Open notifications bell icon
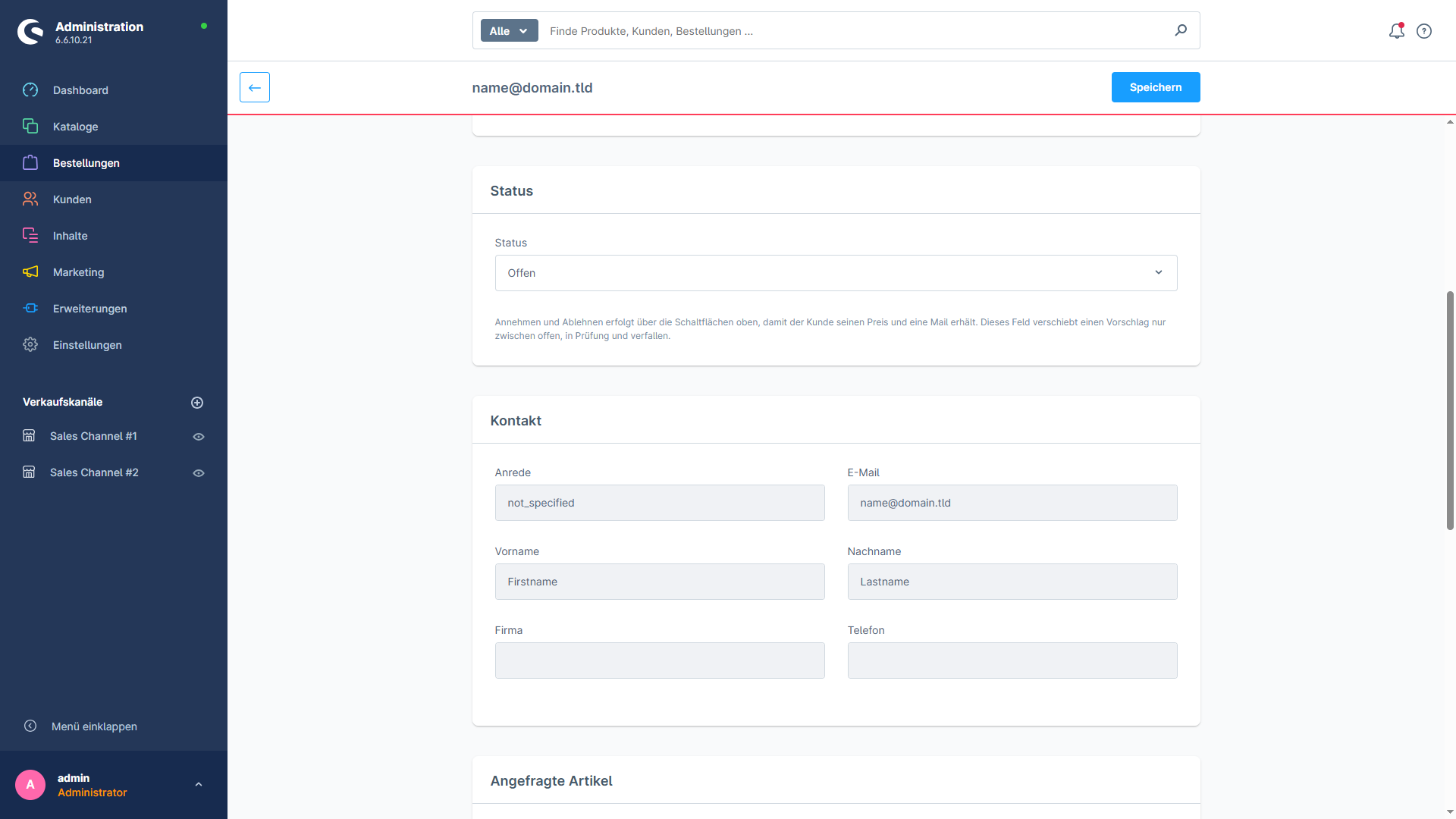 [1397, 31]
